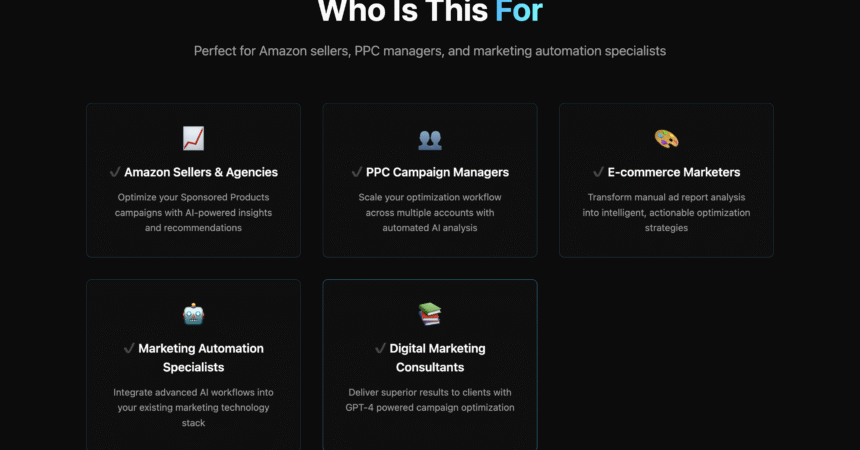Image resolution: width=860 pixels, height=450 pixels.
Task: Select the Amazon Sellers & Agencies heading
Action: tap(201, 172)
